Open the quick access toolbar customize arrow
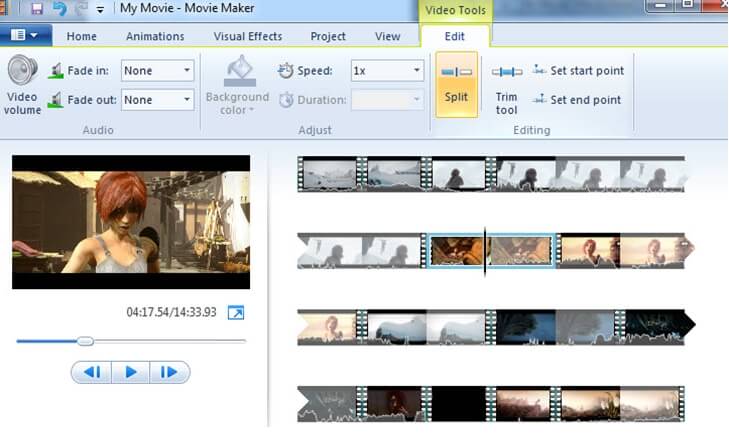This screenshot has width=729, height=437. [100, 9]
